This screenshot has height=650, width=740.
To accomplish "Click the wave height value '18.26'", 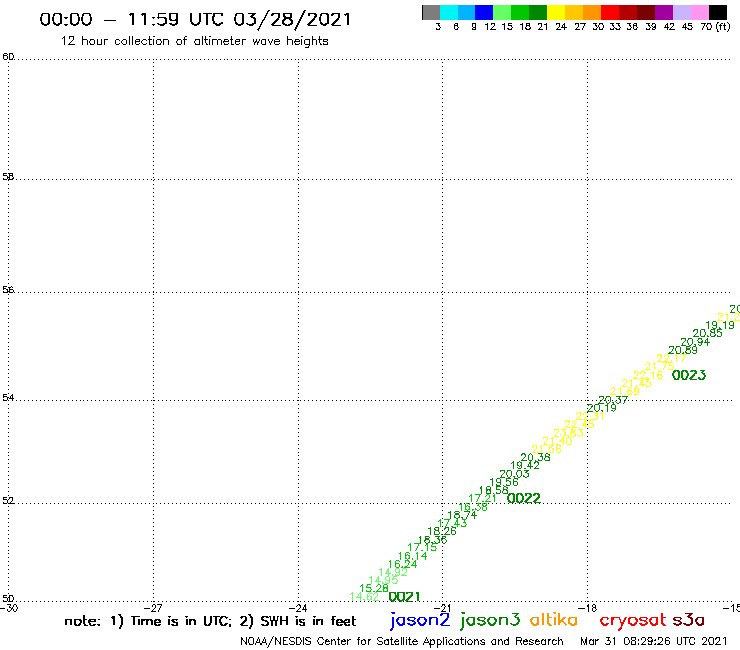I will pos(442,531).
